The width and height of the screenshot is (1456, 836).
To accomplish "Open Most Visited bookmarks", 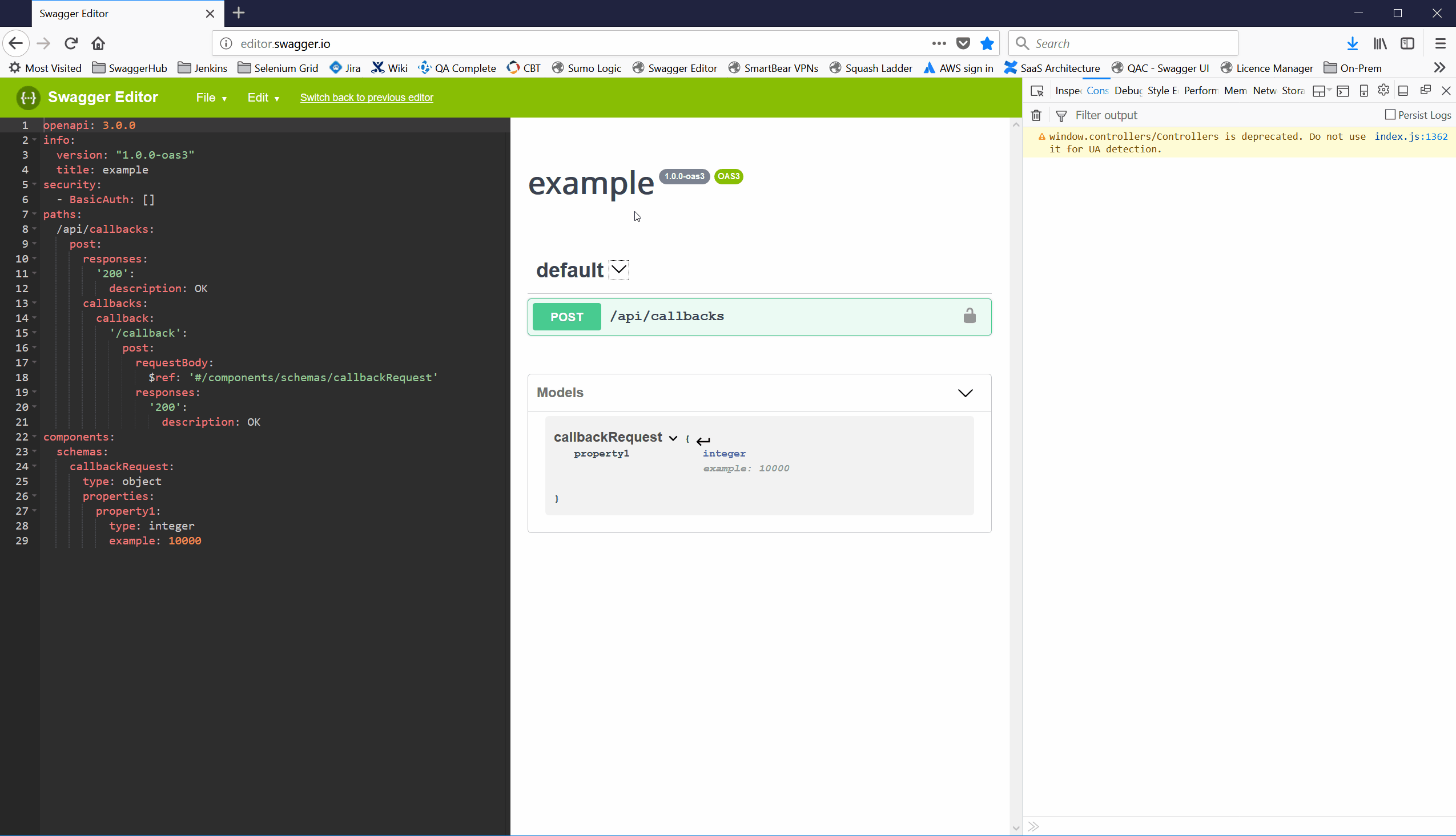I will click(x=45, y=68).
